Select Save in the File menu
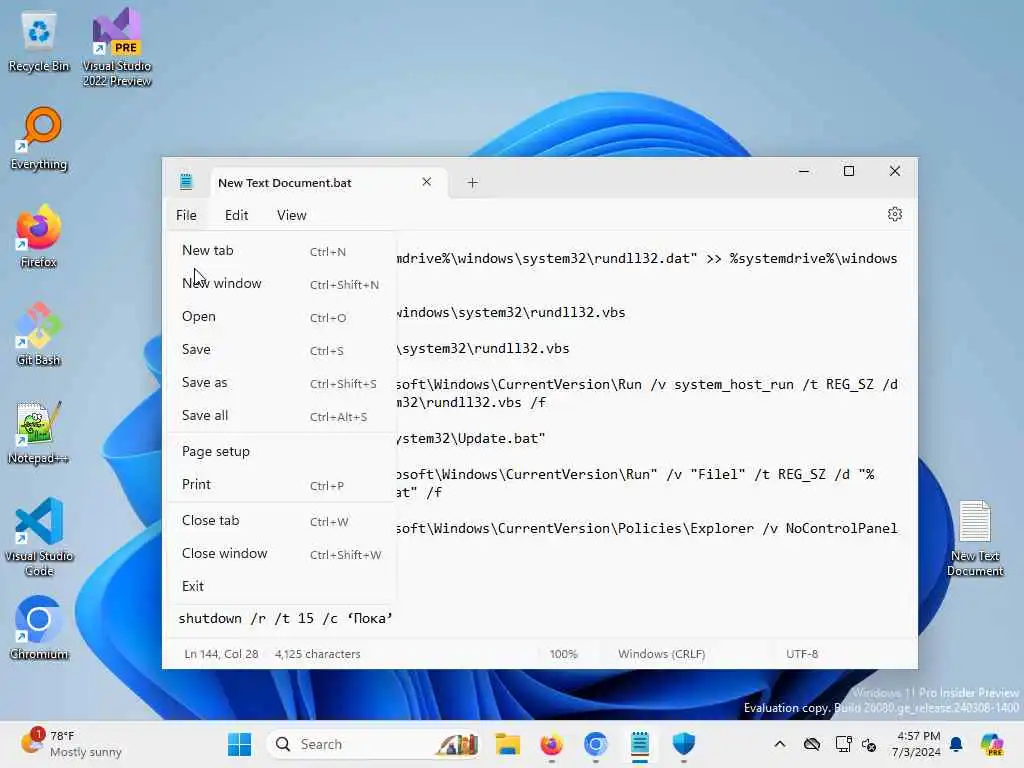This screenshot has width=1024, height=768. [x=281, y=349]
